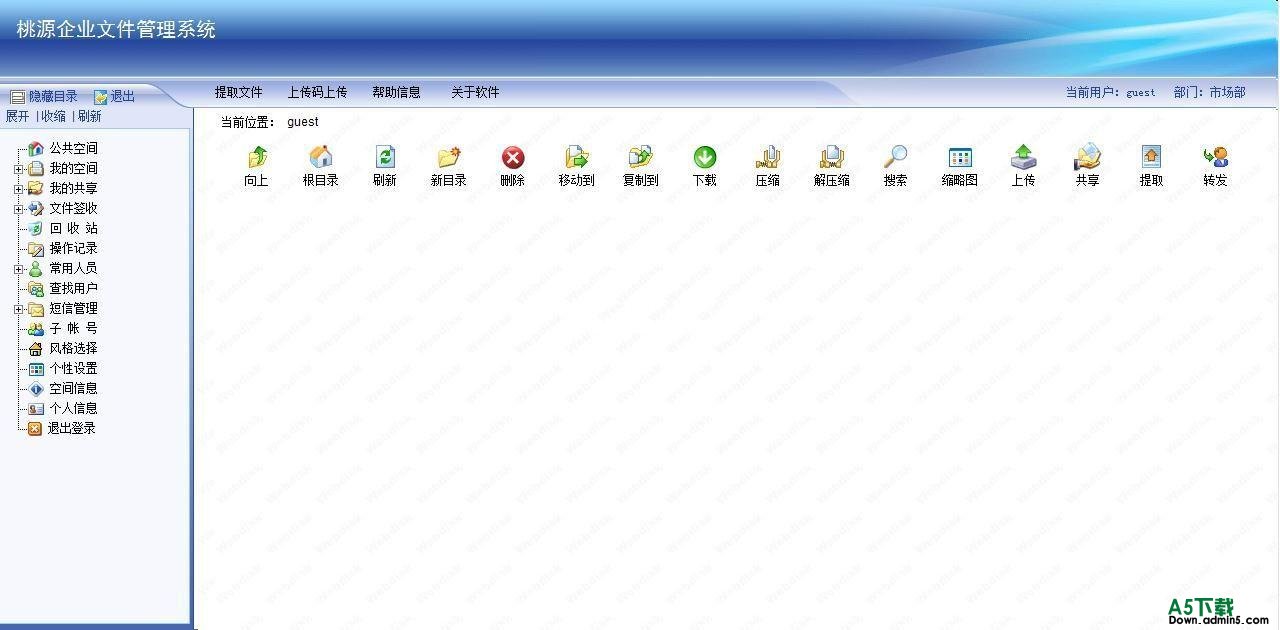Click the 上传 upload toolbar icon
The image size is (1280, 630).
(1024, 157)
